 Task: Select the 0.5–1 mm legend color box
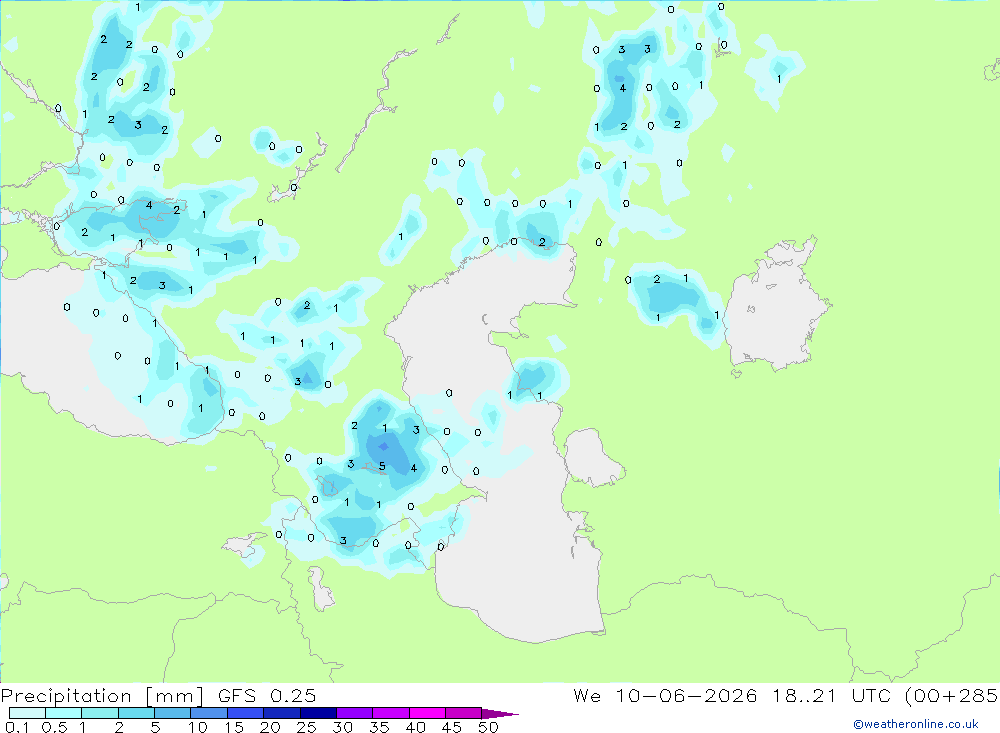(63, 713)
